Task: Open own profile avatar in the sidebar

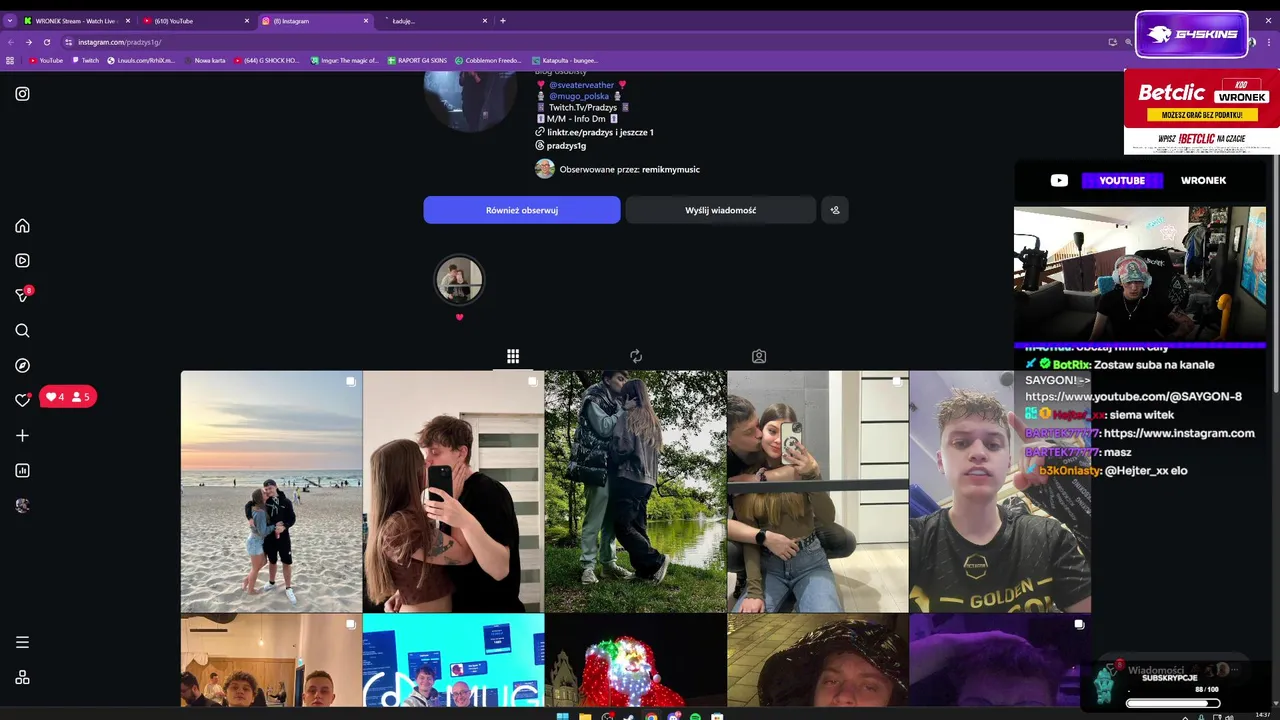Action: point(22,506)
